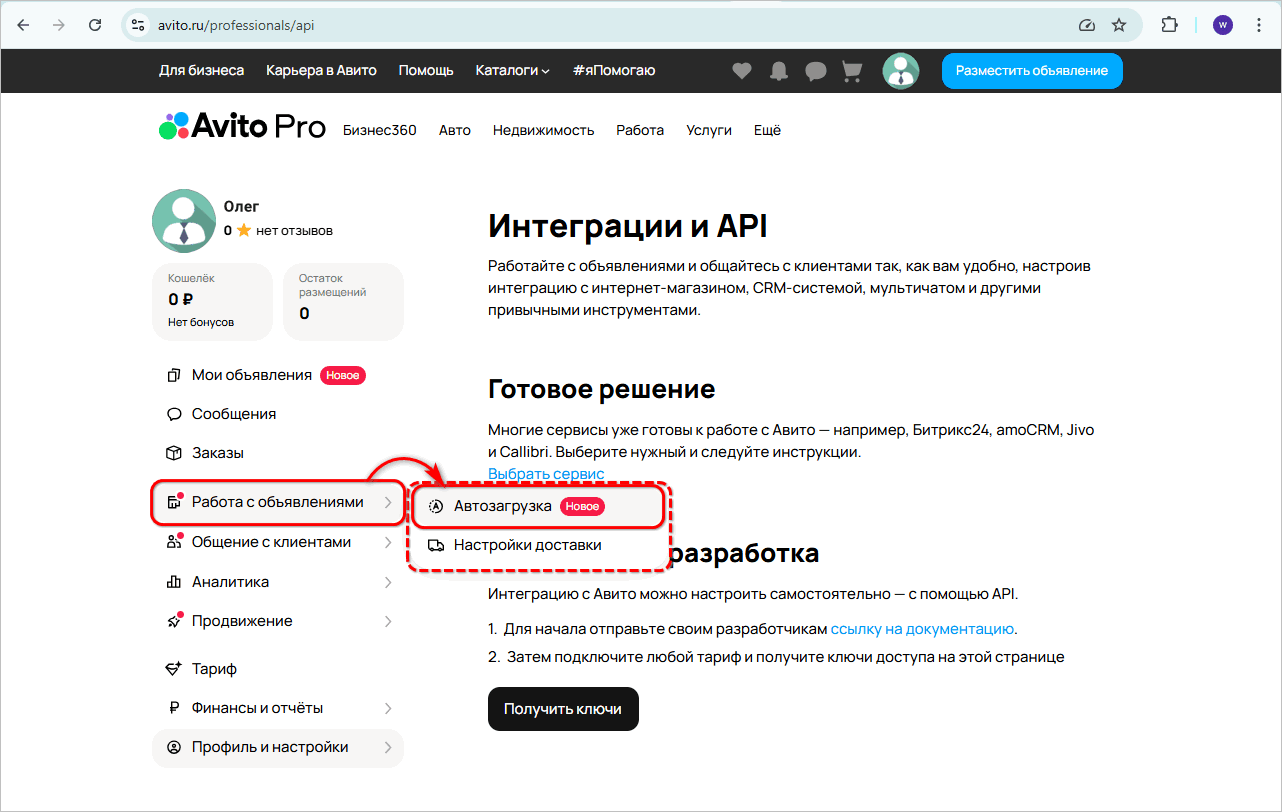Open Автозагрузка via its circular icon

[x=436, y=506]
